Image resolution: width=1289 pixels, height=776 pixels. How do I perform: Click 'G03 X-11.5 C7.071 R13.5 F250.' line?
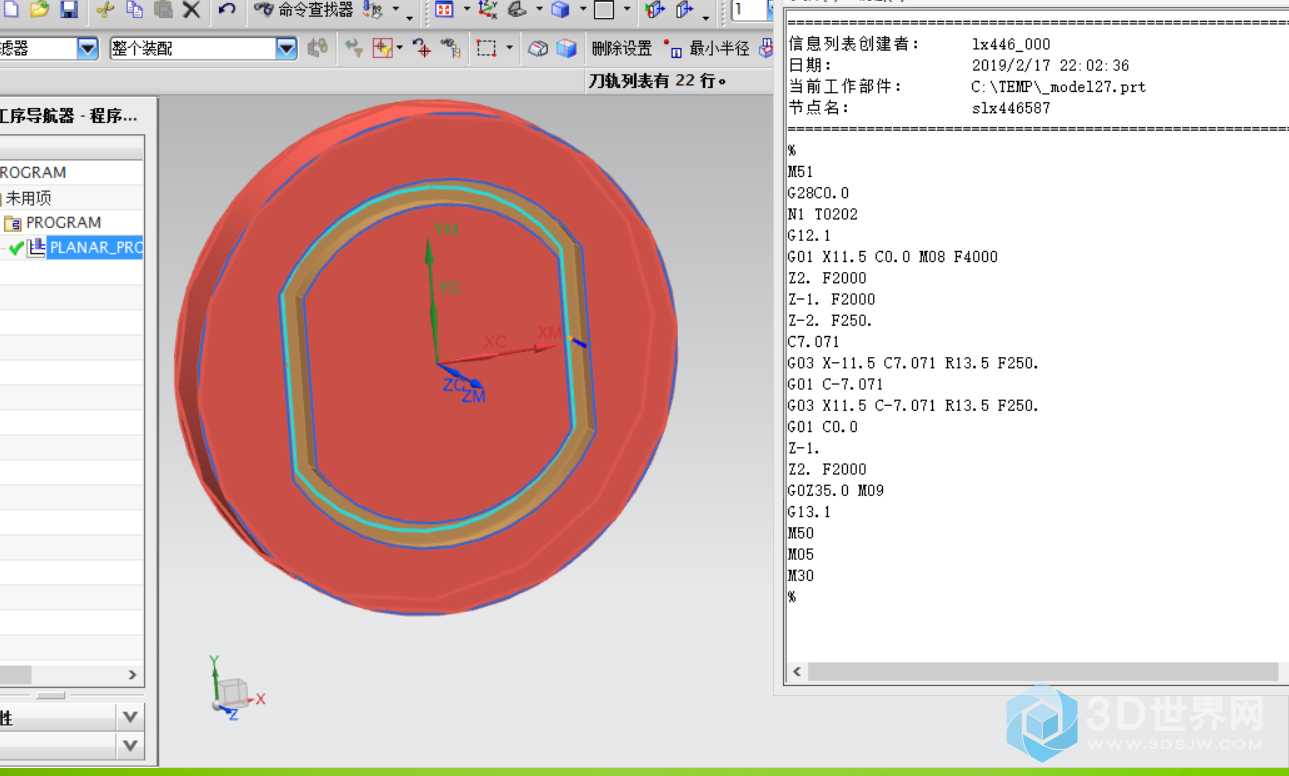coord(913,363)
